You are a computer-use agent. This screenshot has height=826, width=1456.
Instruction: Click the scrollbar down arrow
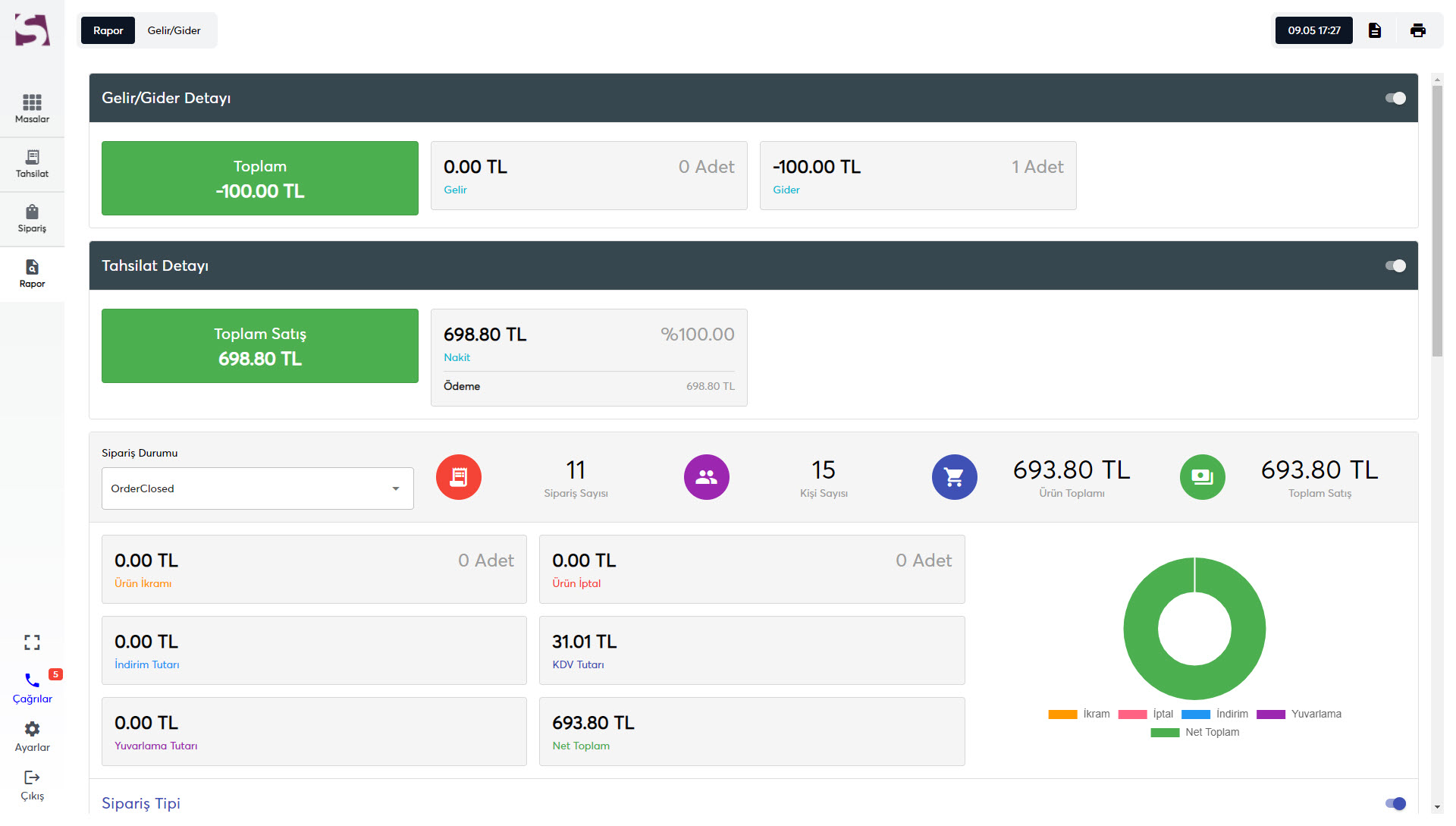point(1437,808)
